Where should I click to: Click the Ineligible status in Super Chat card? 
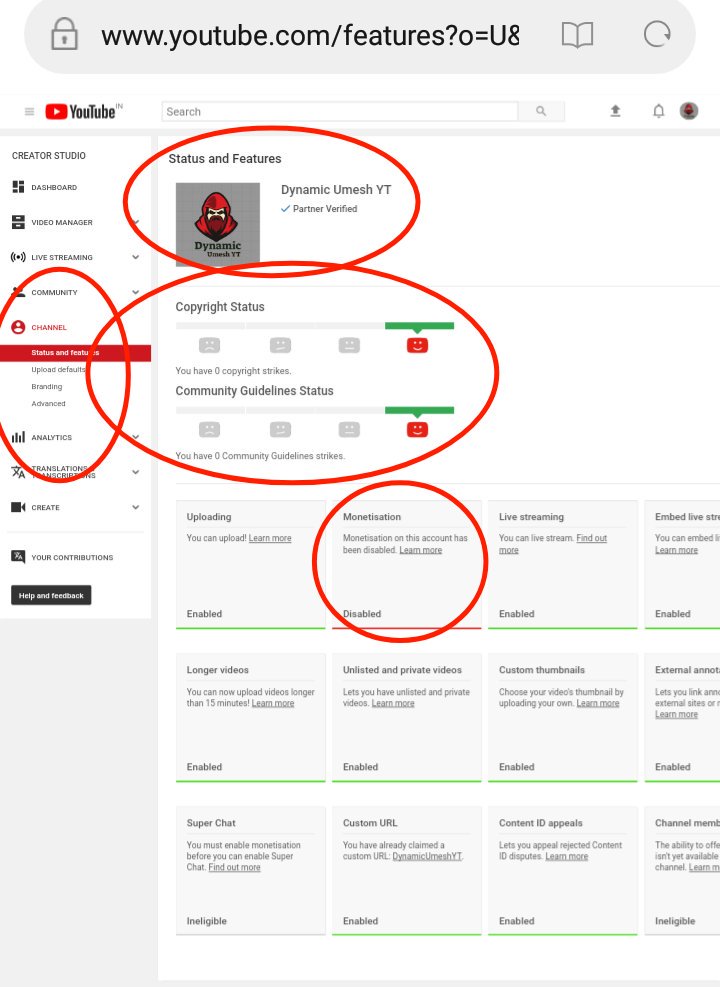(206, 921)
